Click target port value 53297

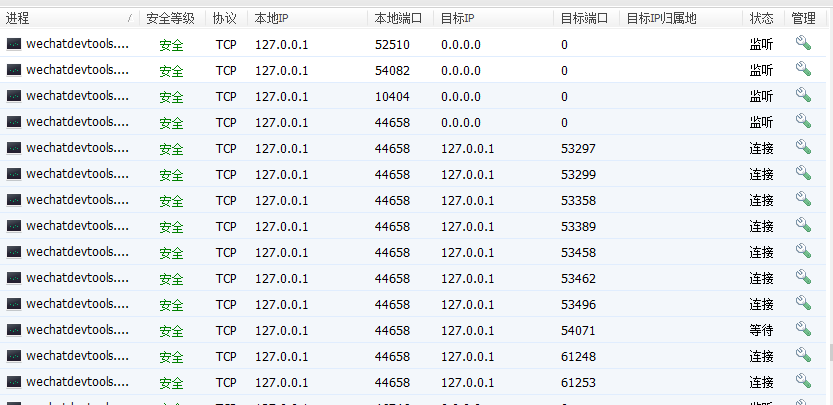[578, 149]
